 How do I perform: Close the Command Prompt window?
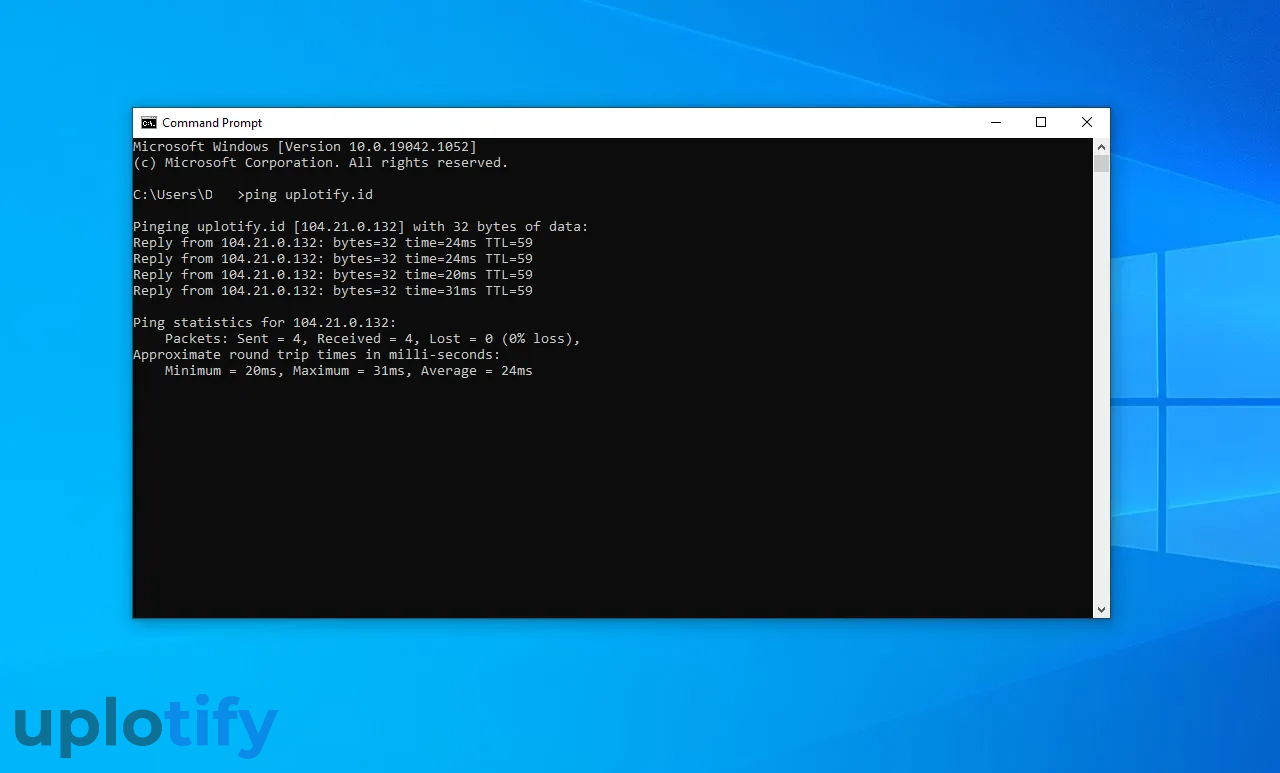[x=1087, y=123]
